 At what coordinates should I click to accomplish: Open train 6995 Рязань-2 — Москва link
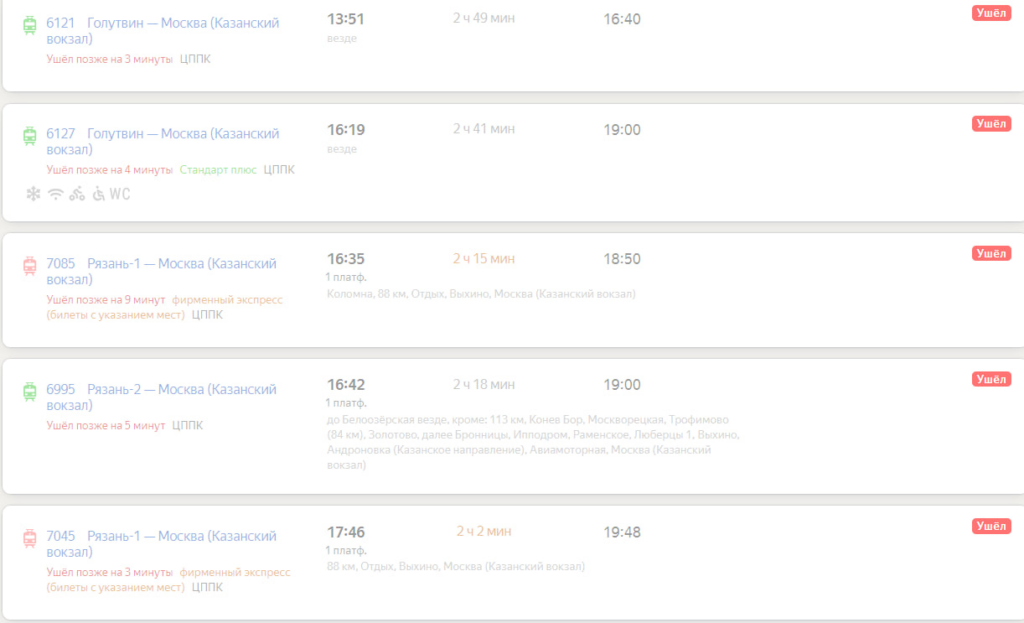tap(161, 396)
